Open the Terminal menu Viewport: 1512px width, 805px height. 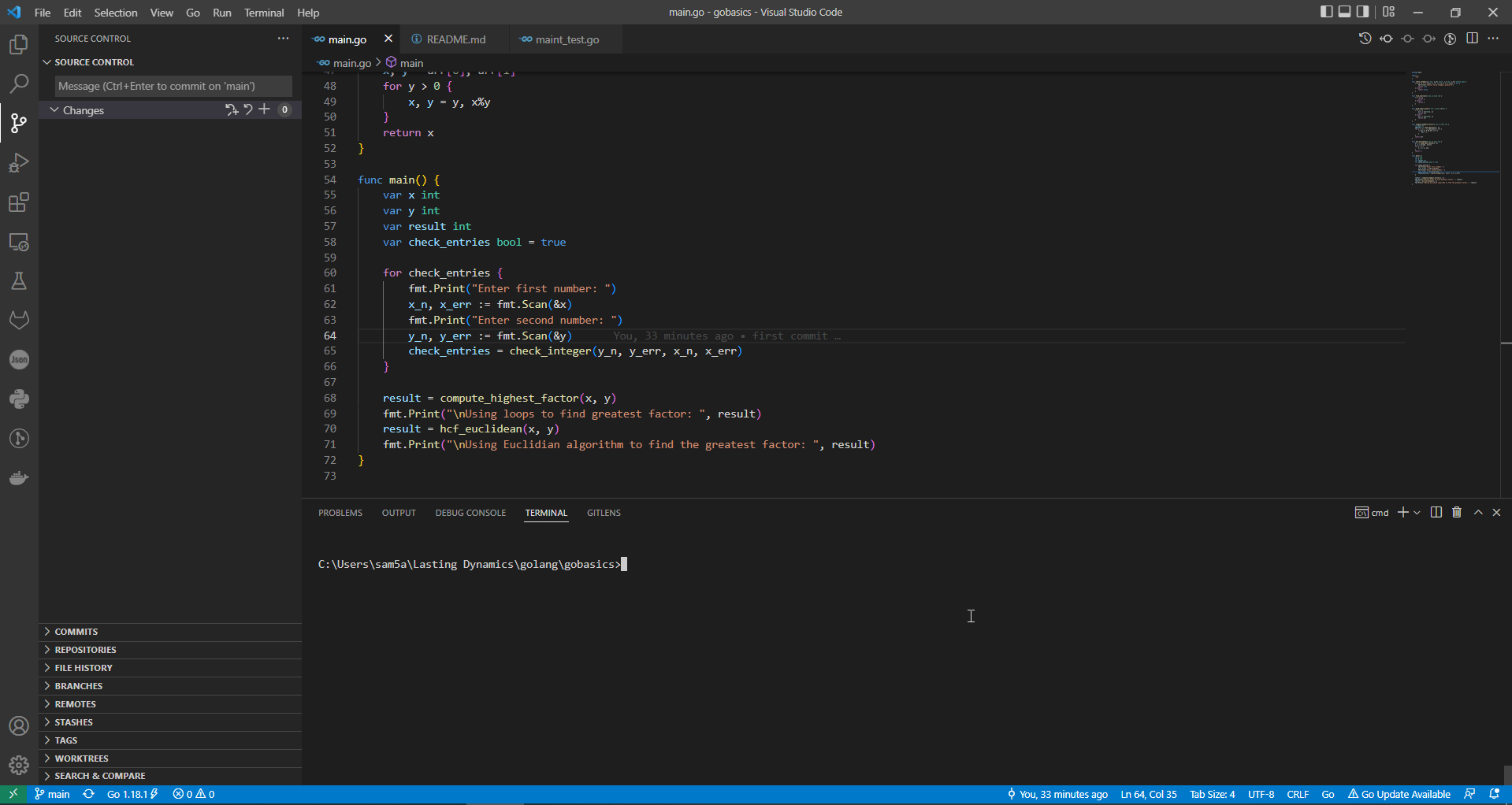point(263,13)
